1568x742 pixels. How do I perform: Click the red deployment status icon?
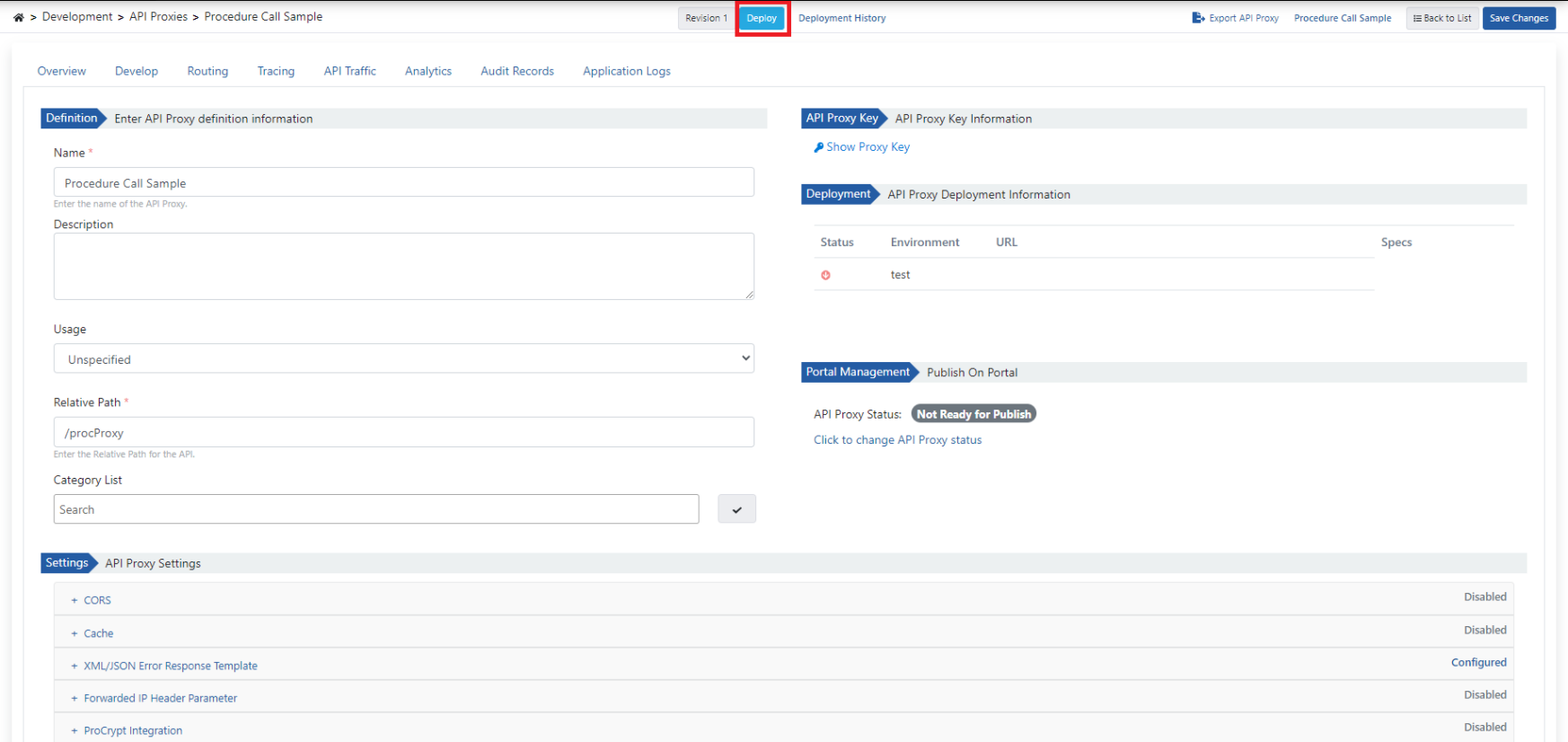pos(825,275)
